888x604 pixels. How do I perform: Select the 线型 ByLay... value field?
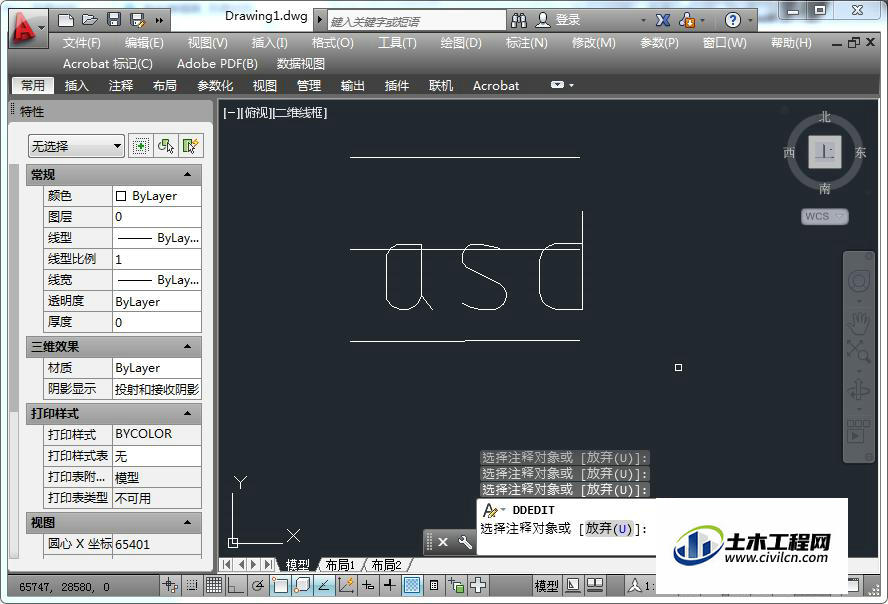point(157,238)
